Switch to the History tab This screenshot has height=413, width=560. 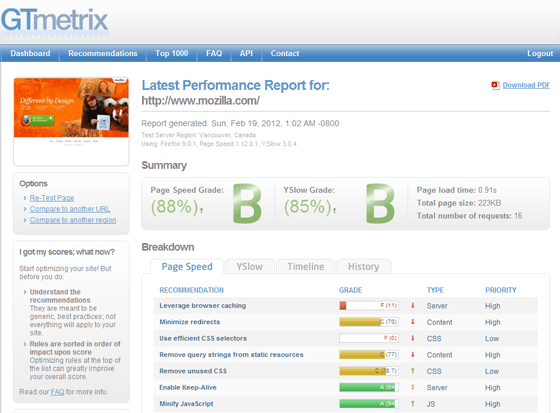(364, 267)
